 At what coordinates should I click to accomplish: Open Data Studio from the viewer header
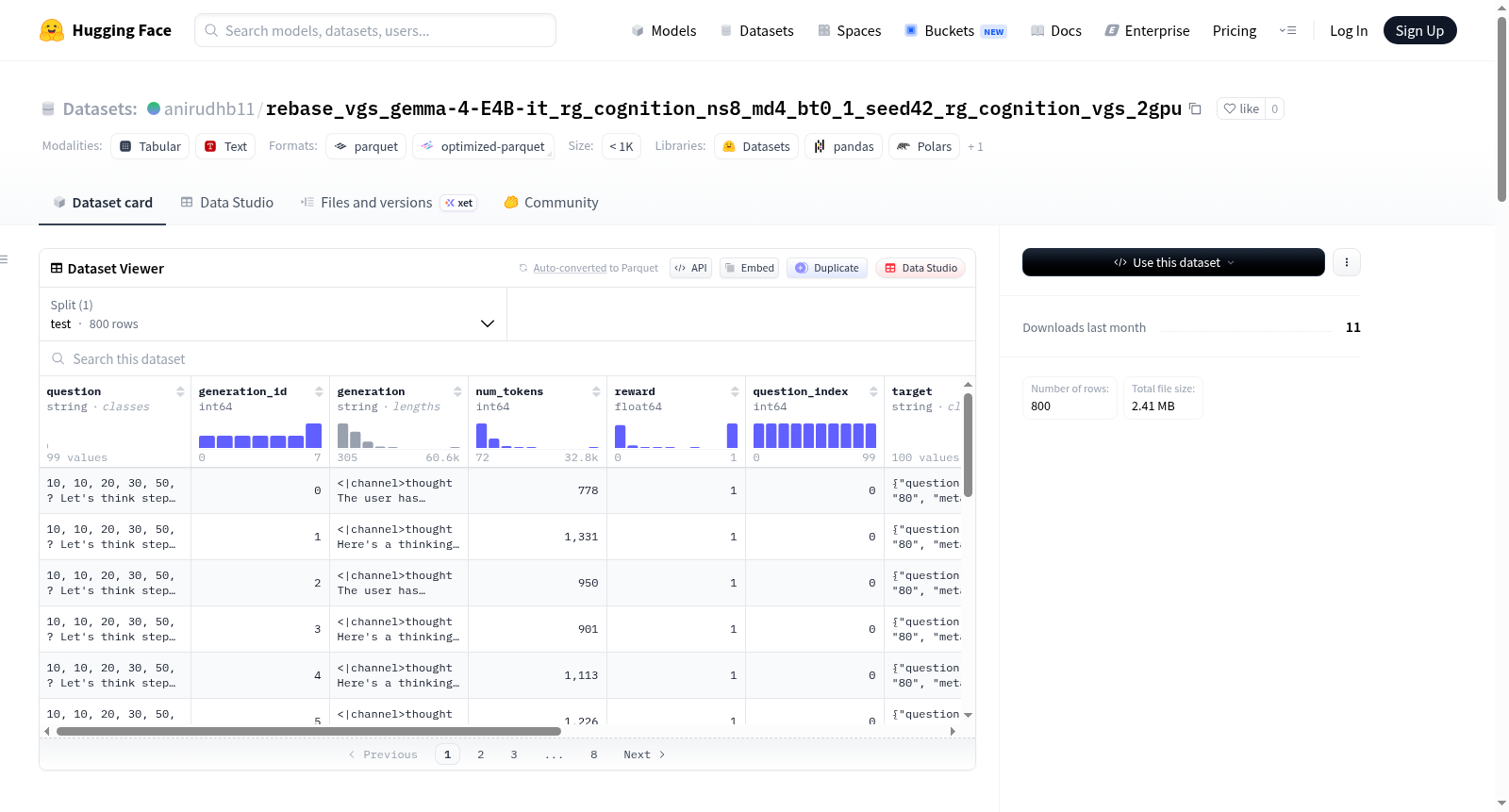[920, 268]
